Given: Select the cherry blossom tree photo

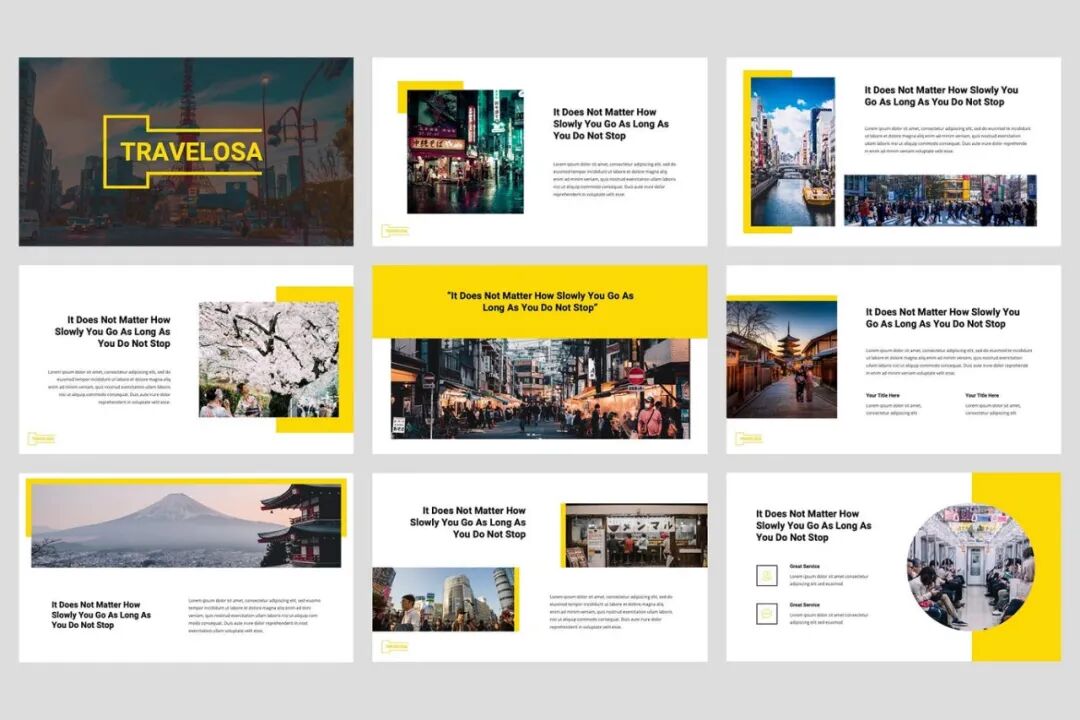Looking at the screenshot, I should [x=269, y=360].
